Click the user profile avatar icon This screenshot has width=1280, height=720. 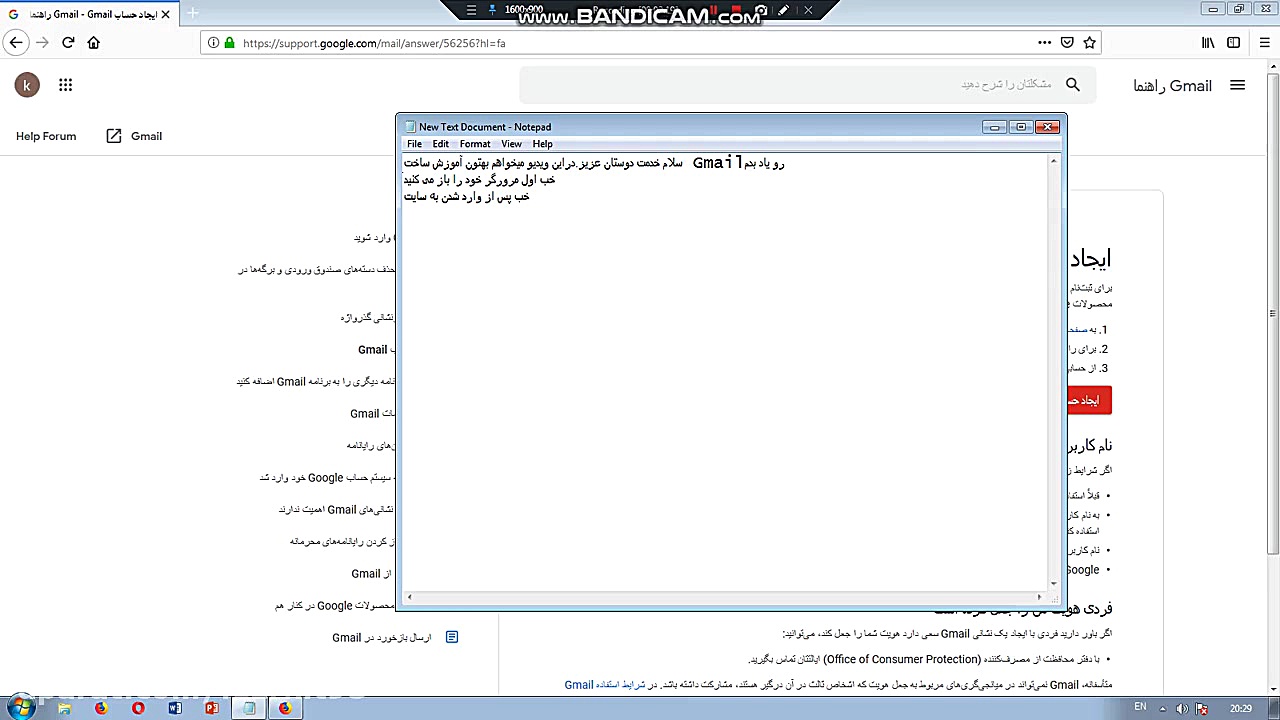point(27,85)
